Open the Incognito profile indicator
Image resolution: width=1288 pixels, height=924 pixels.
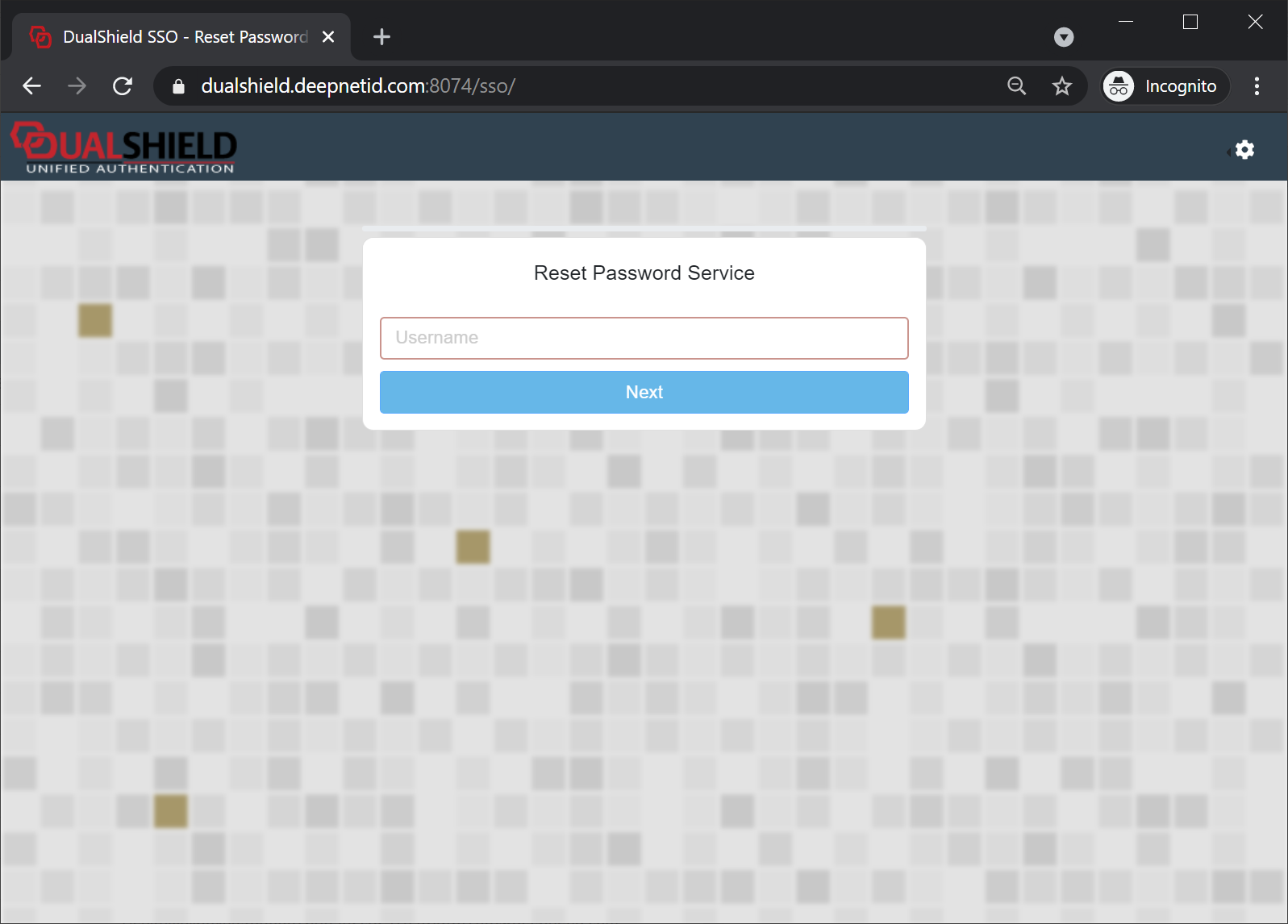(x=1165, y=86)
